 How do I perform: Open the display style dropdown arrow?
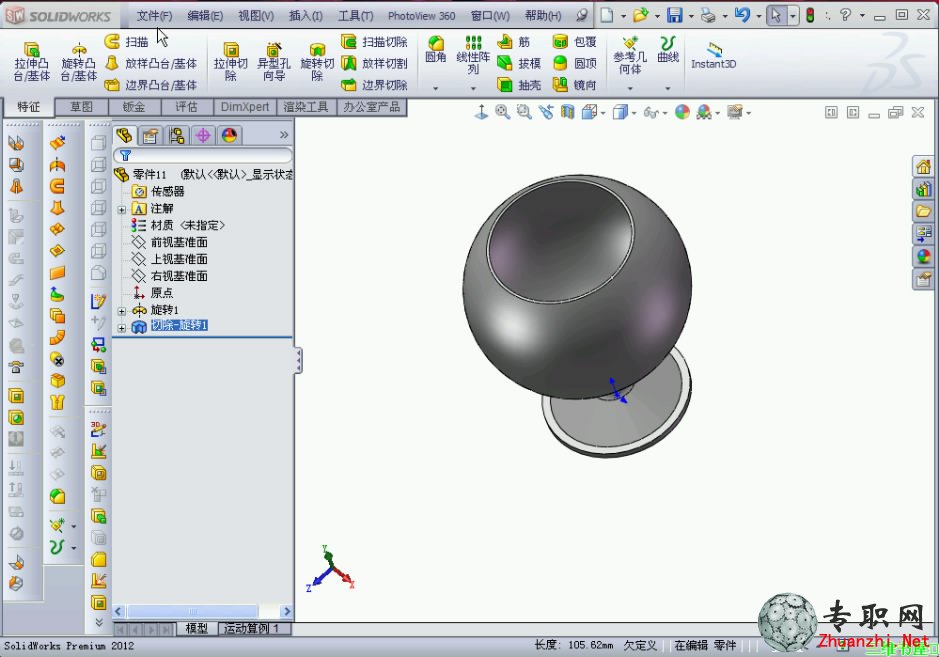pyautogui.click(x=634, y=113)
